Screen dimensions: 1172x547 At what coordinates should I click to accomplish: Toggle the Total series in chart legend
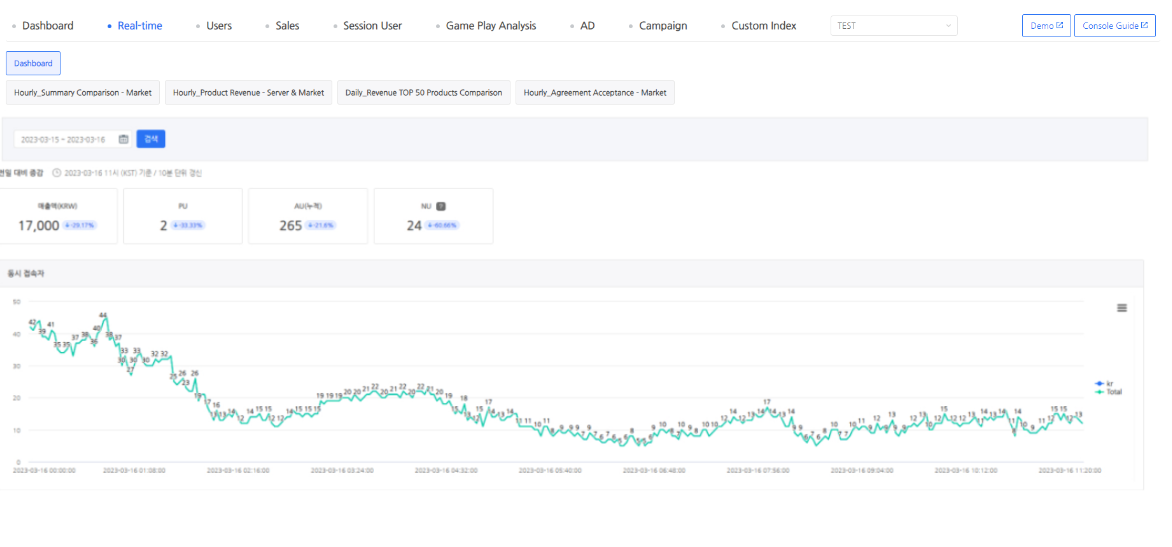[1108, 392]
